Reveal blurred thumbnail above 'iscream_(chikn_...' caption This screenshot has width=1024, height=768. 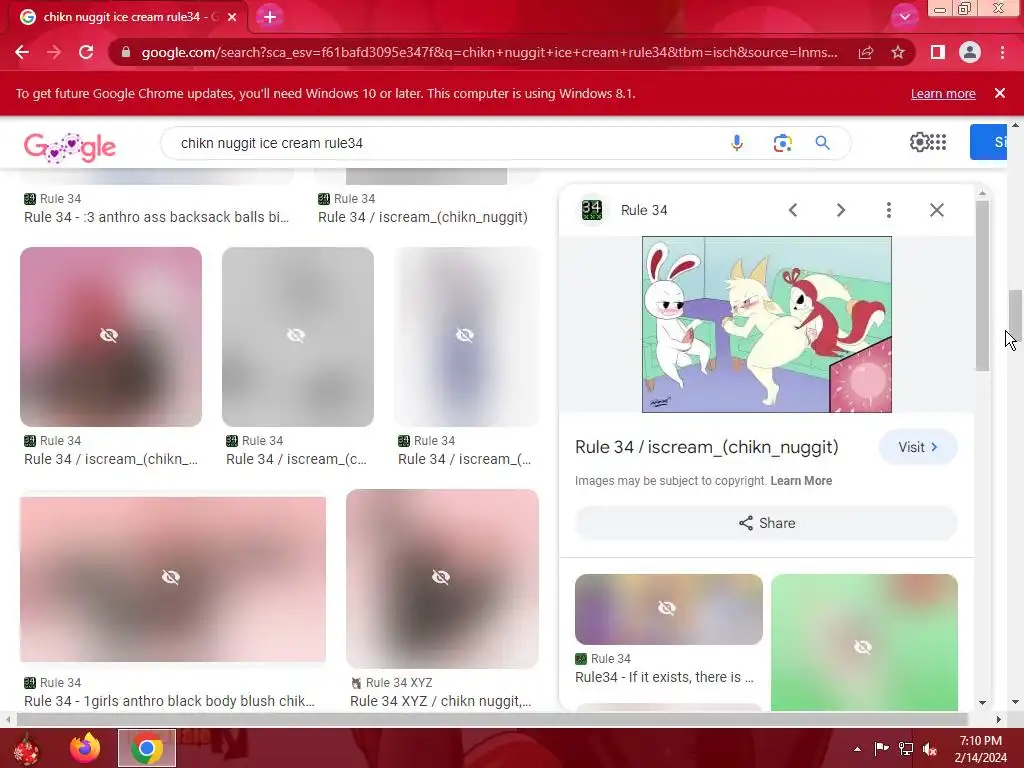(x=111, y=337)
